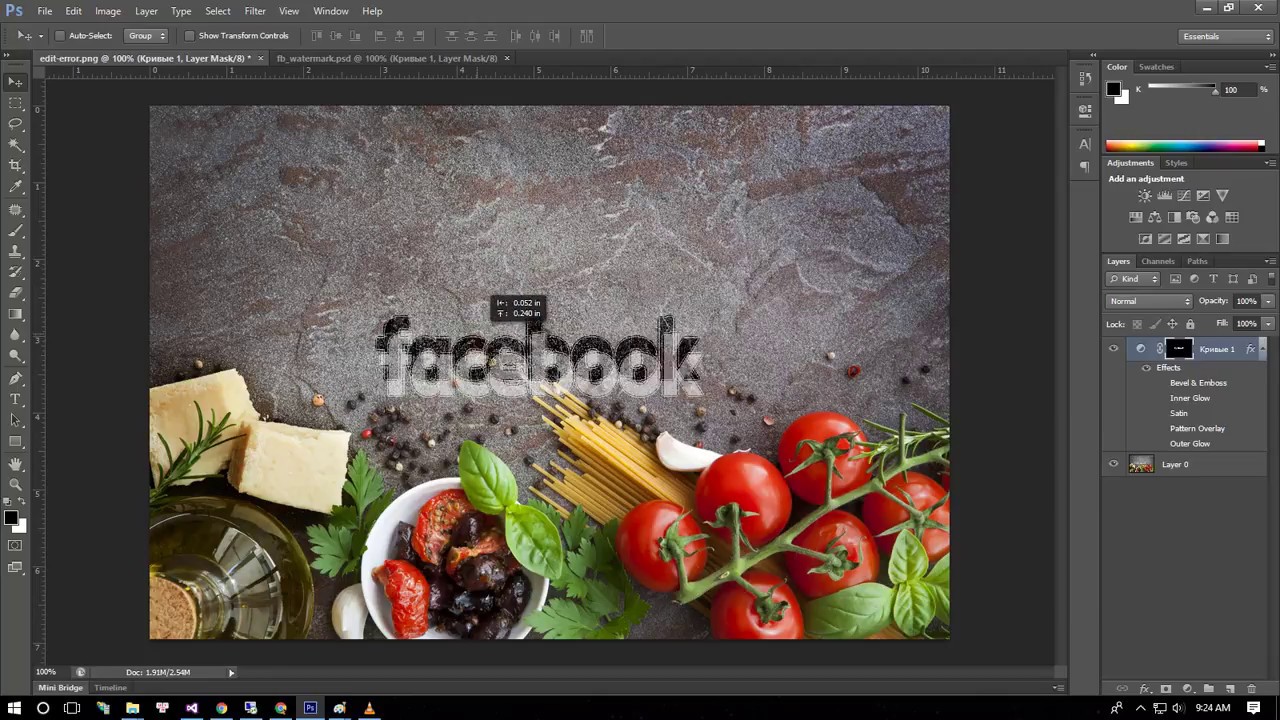
Task: Add a Brightness/Contrast adjustment
Action: (x=1144, y=196)
